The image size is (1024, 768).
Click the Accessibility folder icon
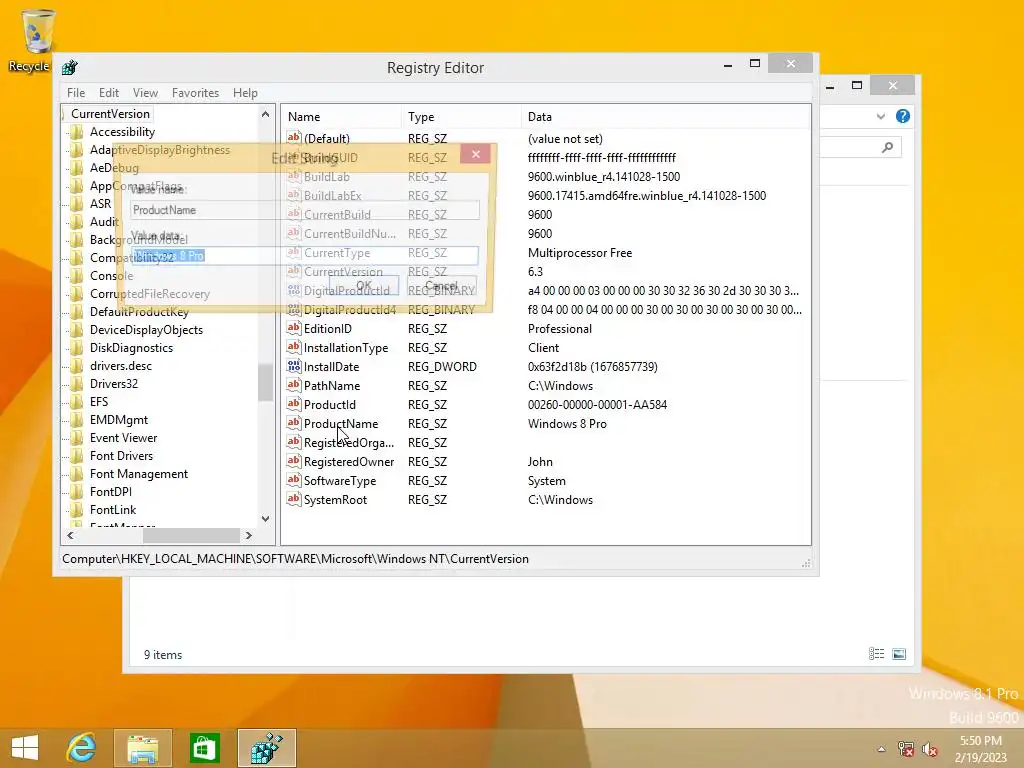pos(77,132)
